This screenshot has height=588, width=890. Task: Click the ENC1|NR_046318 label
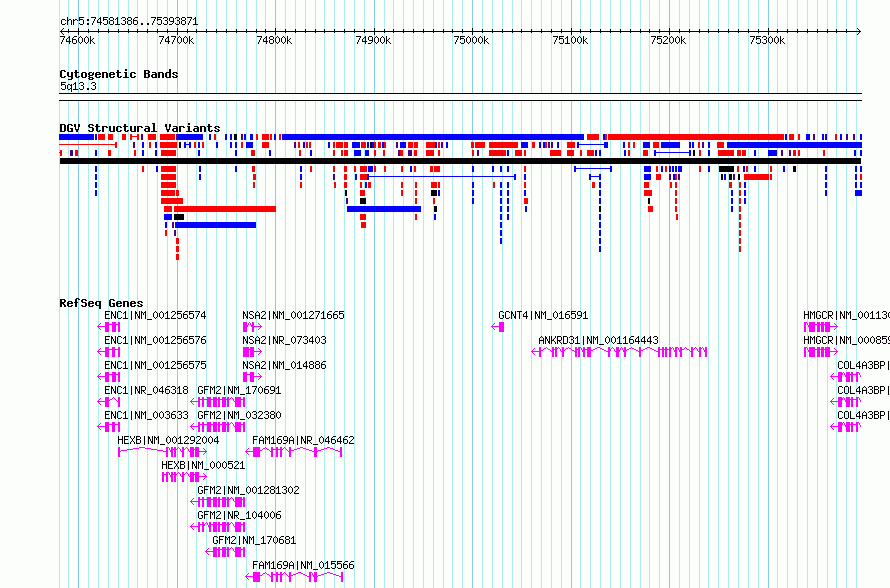point(146,390)
